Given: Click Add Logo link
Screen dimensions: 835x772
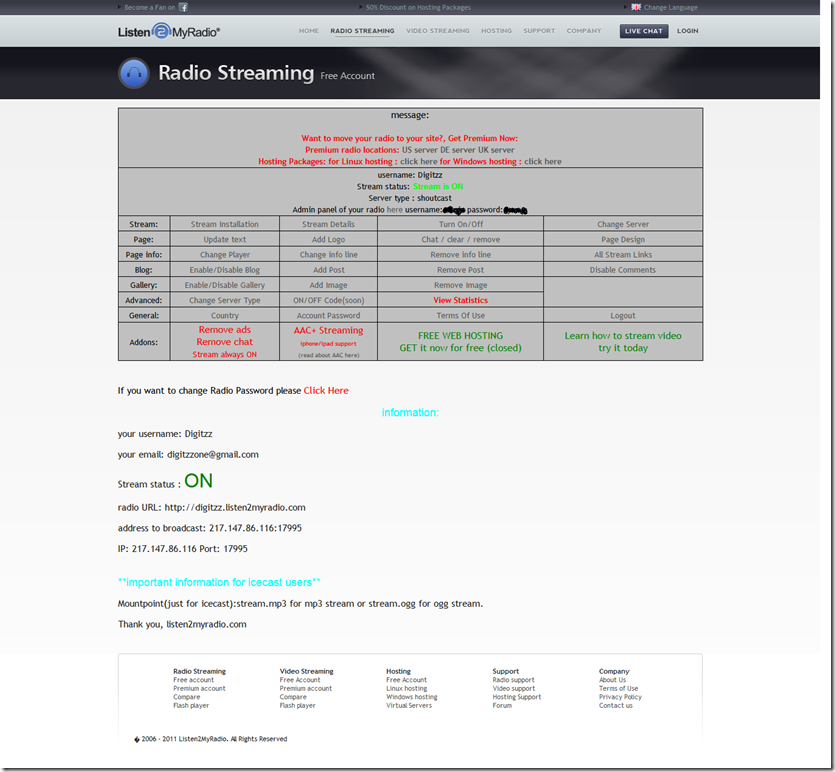Looking at the screenshot, I should [328, 240].
